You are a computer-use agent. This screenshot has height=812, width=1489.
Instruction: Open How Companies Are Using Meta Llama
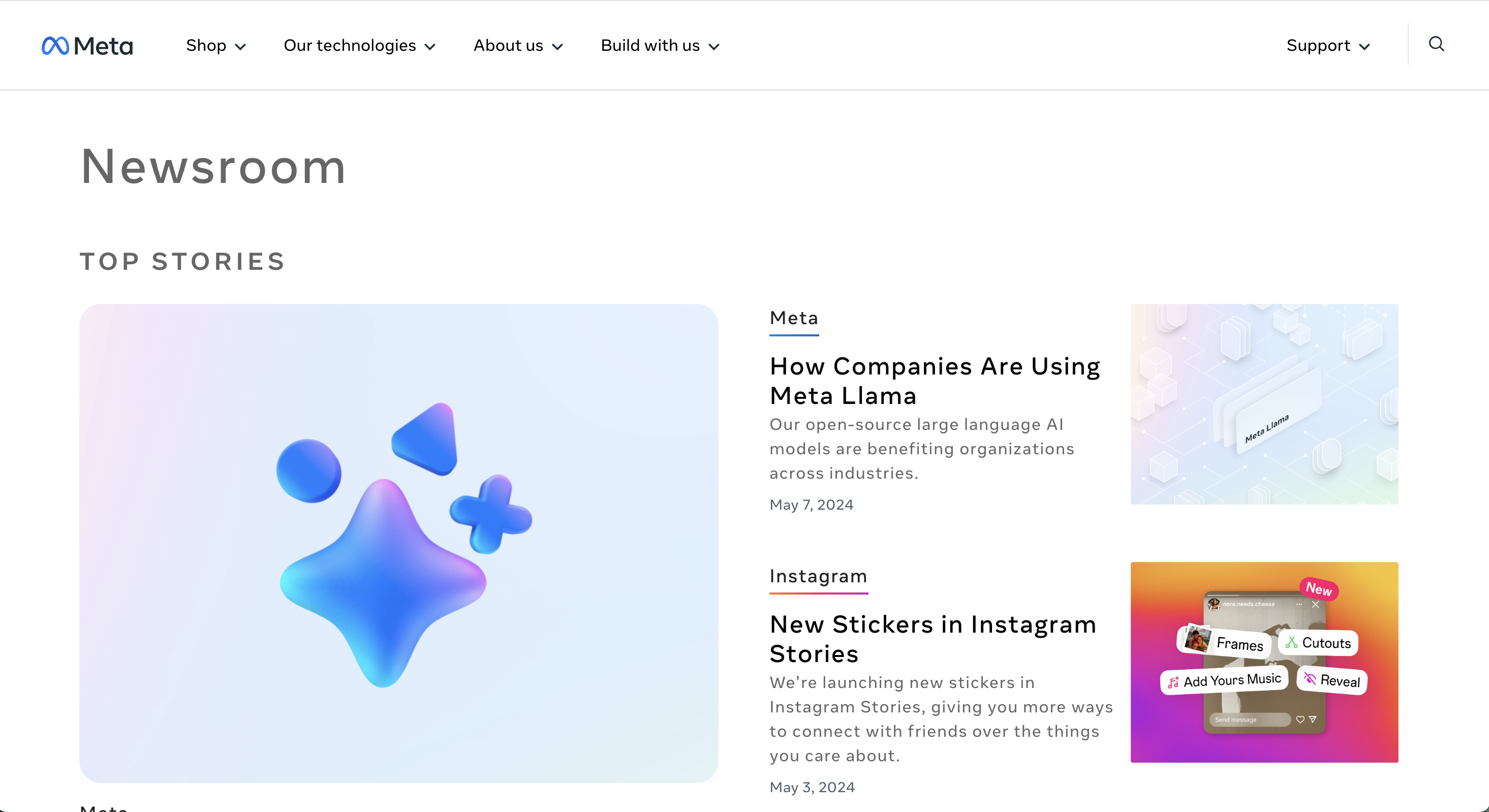pyautogui.click(x=935, y=381)
